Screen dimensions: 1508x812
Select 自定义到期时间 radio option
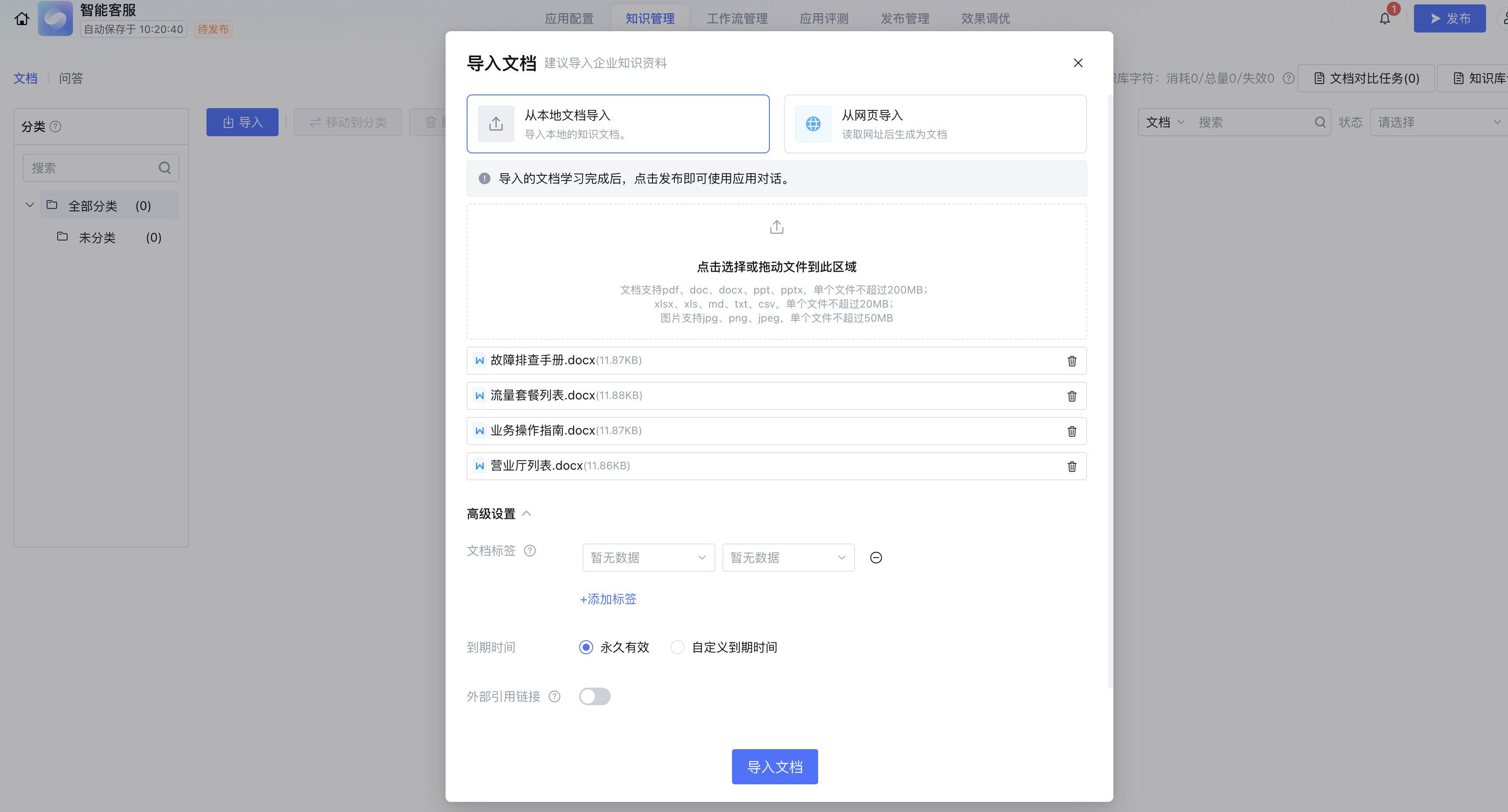coord(677,647)
